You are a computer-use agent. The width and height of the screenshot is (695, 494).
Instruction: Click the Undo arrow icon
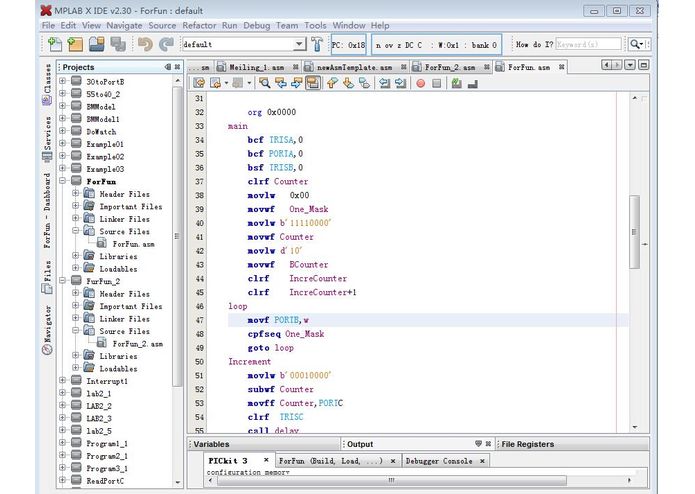[x=144, y=44]
